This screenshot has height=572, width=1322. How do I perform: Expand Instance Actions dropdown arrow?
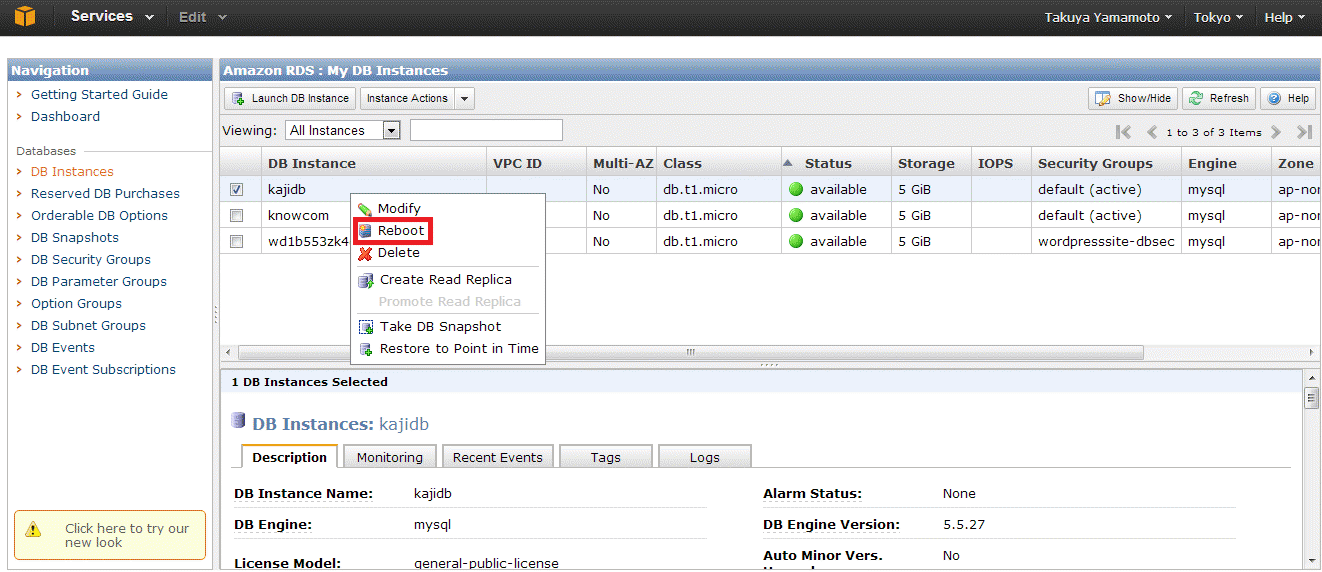point(464,98)
